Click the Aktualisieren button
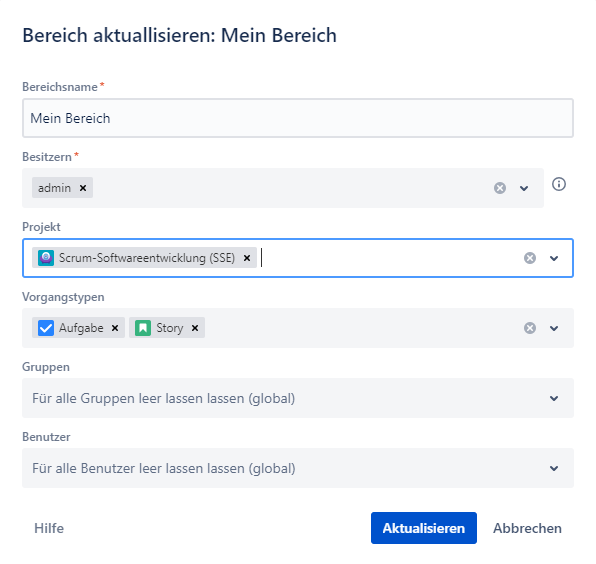Image resolution: width=596 pixels, height=564 pixels. click(x=424, y=528)
